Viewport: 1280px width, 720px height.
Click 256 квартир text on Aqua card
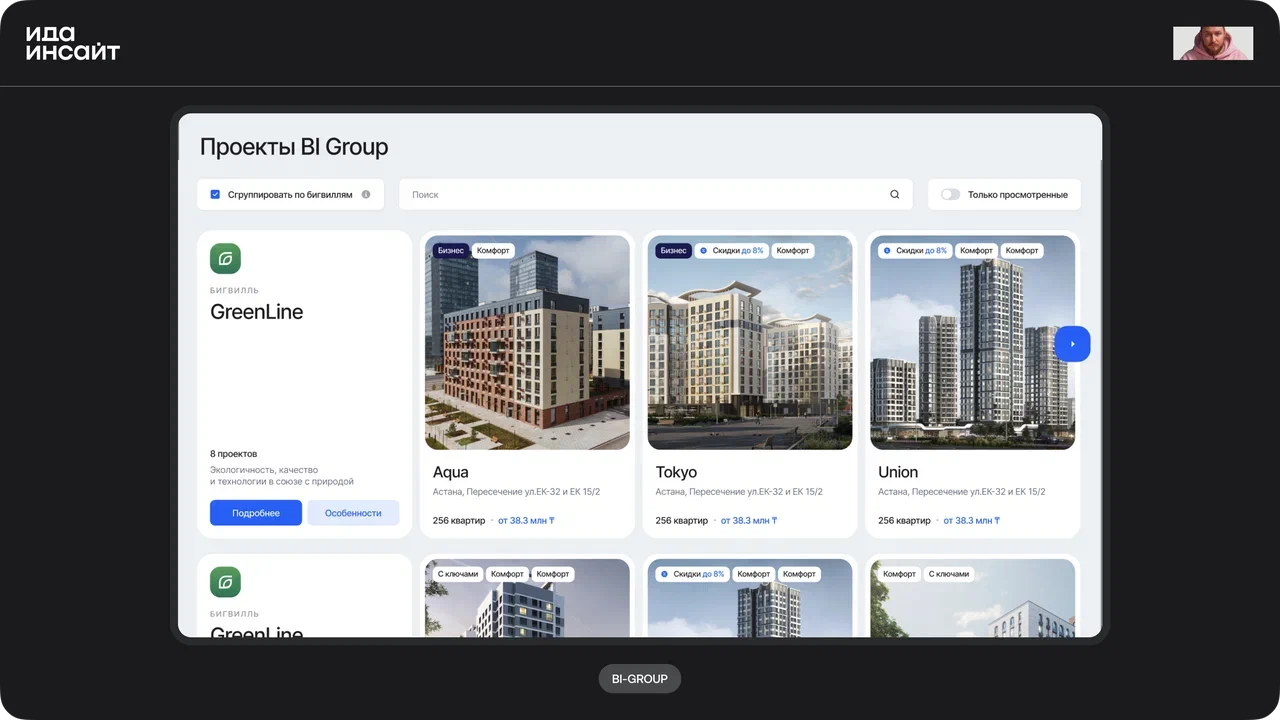point(459,521)
